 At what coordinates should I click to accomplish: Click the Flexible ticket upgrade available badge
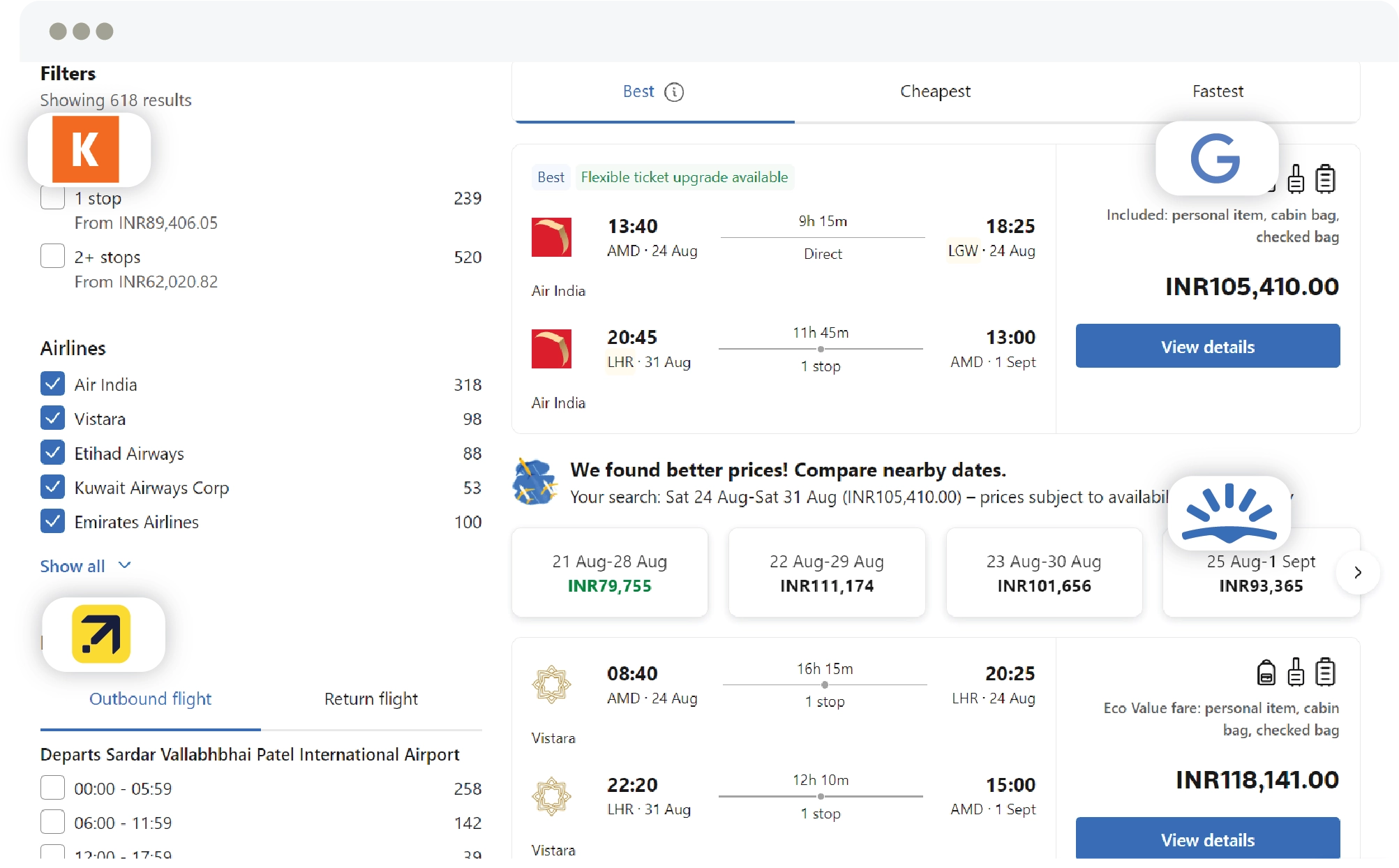684,177
